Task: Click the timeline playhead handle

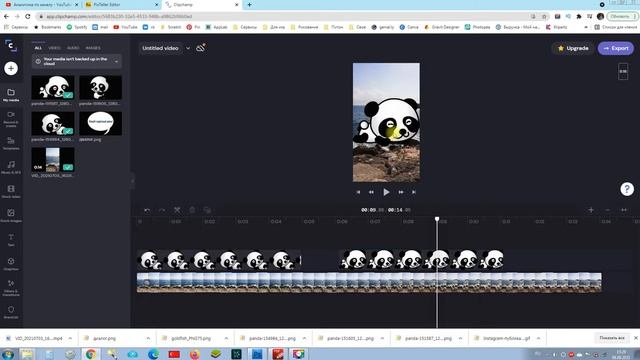Action: click(437, 219)
